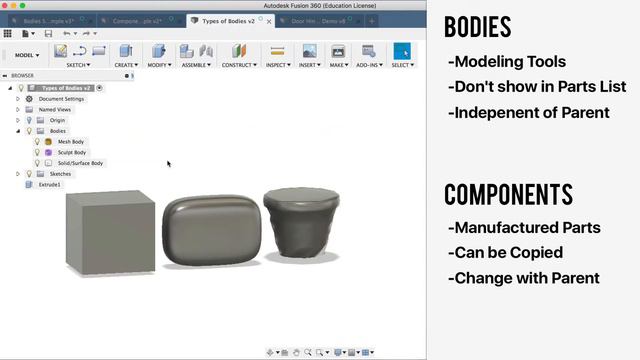
Task: Open the MAKE dropdown menu
Action: click(x=339, y=65)
